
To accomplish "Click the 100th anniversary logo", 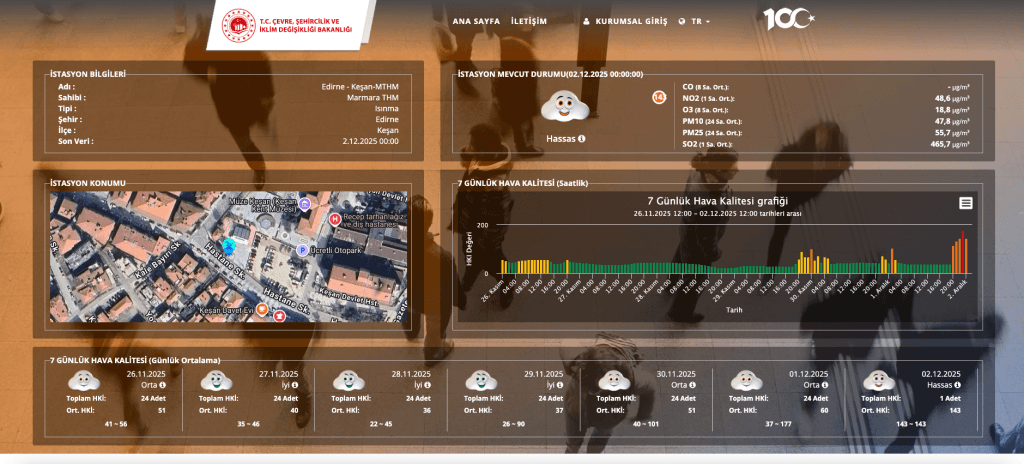I will 790,20.
